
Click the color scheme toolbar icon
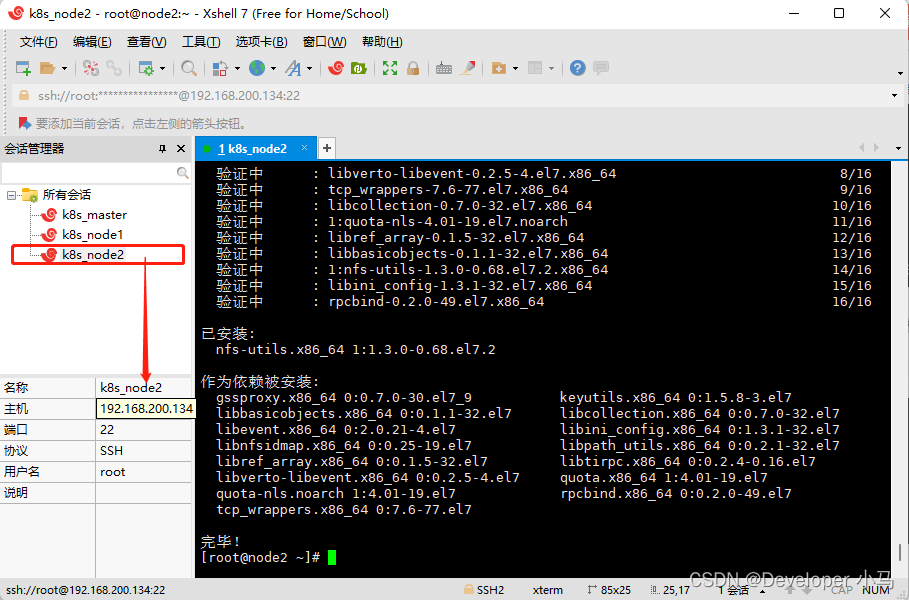(x=220, y=68)
